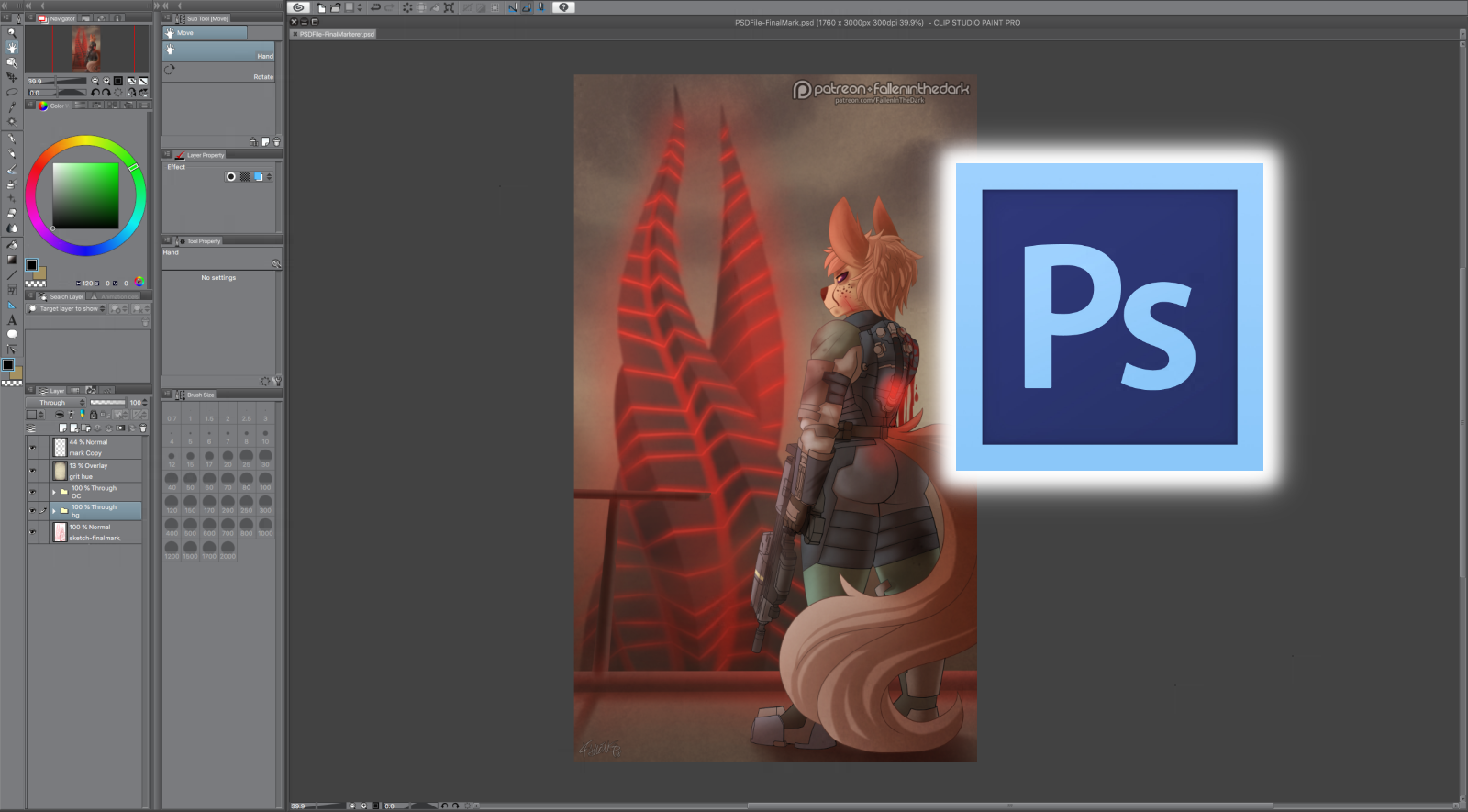This screenshot has height=812, width=1468.
Task: Expand the bg layer folder
Action: pyautogui.click(x=54, y=511)
